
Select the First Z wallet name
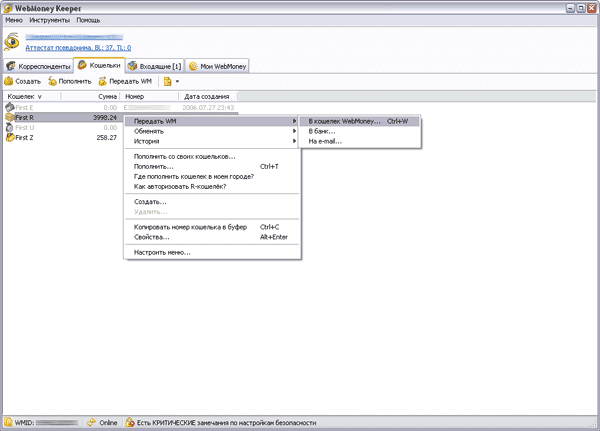(24, 137)
